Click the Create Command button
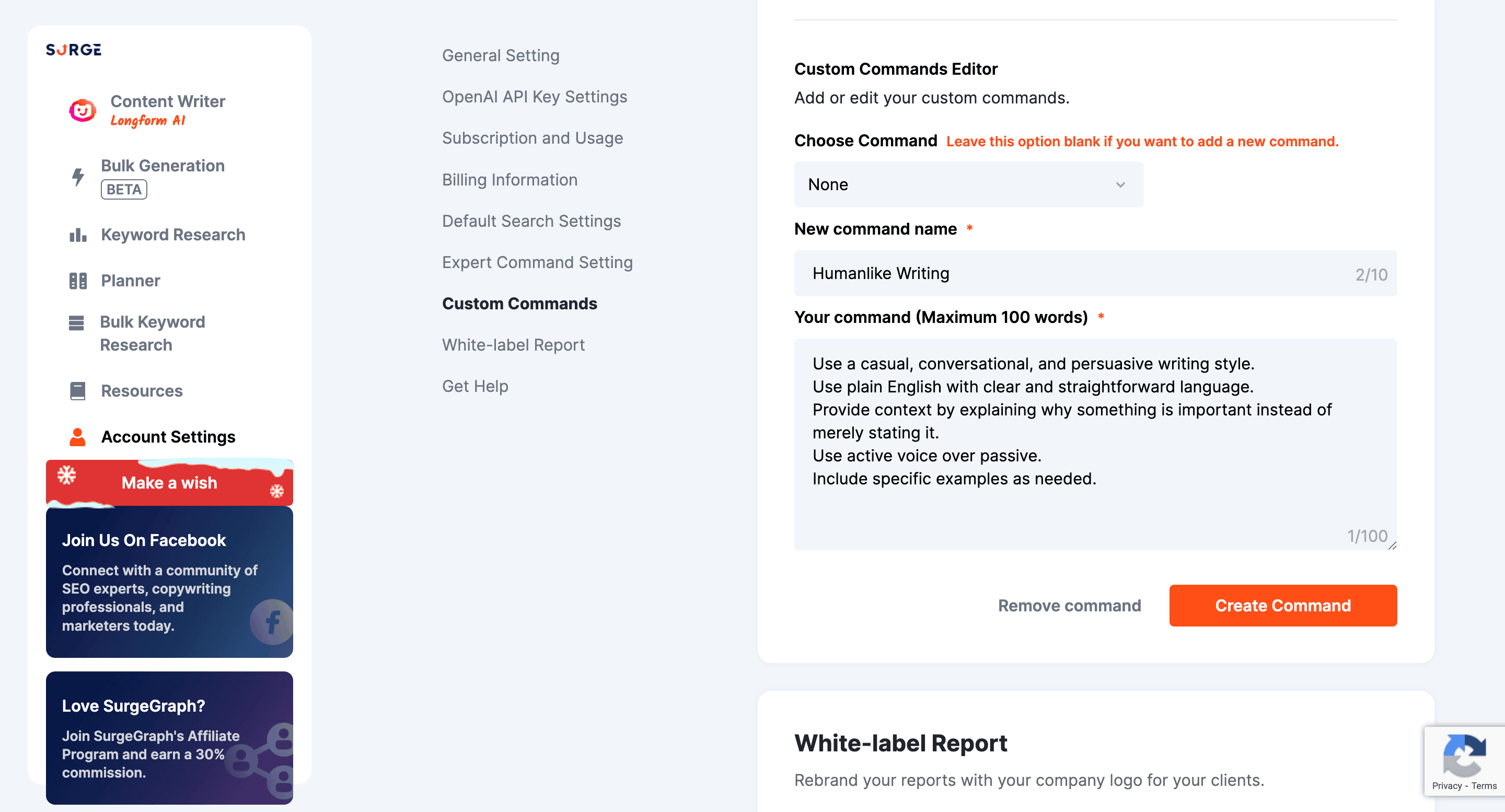 pyautogui.click(x=1283, y=605)
